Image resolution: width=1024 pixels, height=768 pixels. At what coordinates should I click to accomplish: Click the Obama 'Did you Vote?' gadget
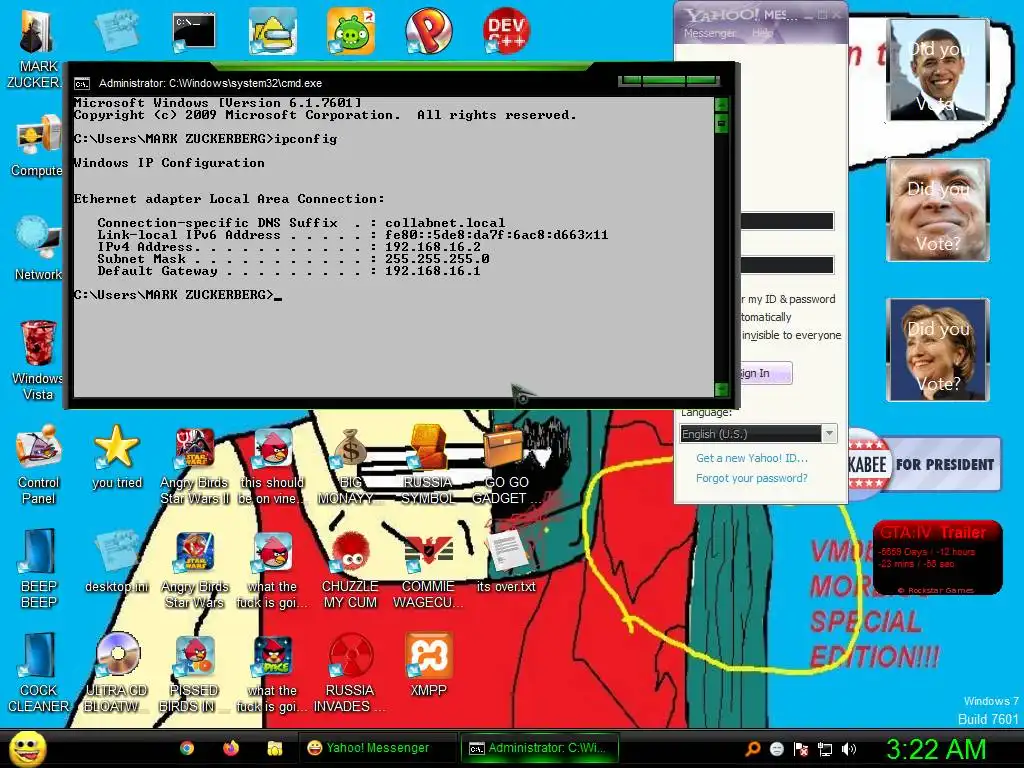[x=938, y=70]
